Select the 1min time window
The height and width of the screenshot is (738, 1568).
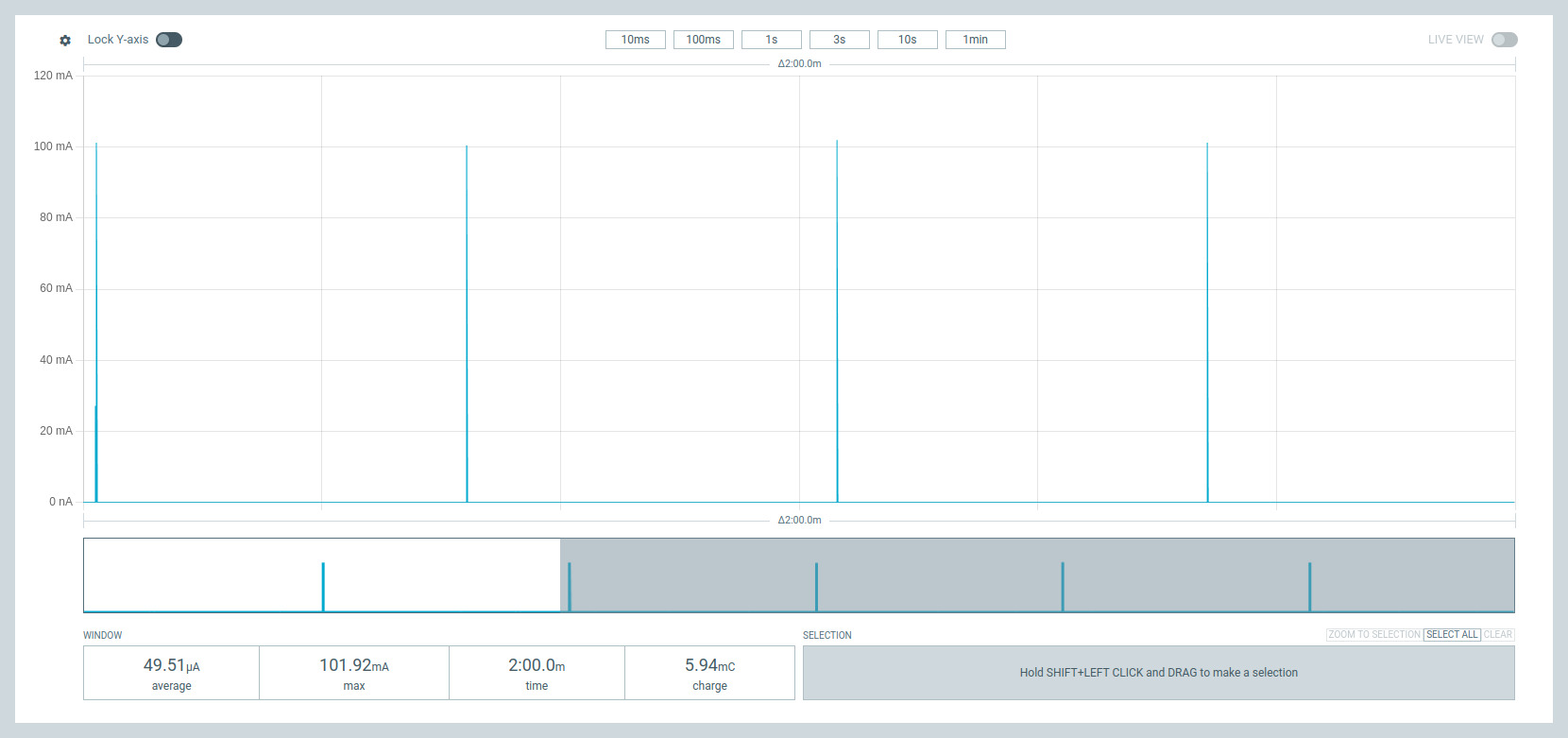tap(975, 40)
